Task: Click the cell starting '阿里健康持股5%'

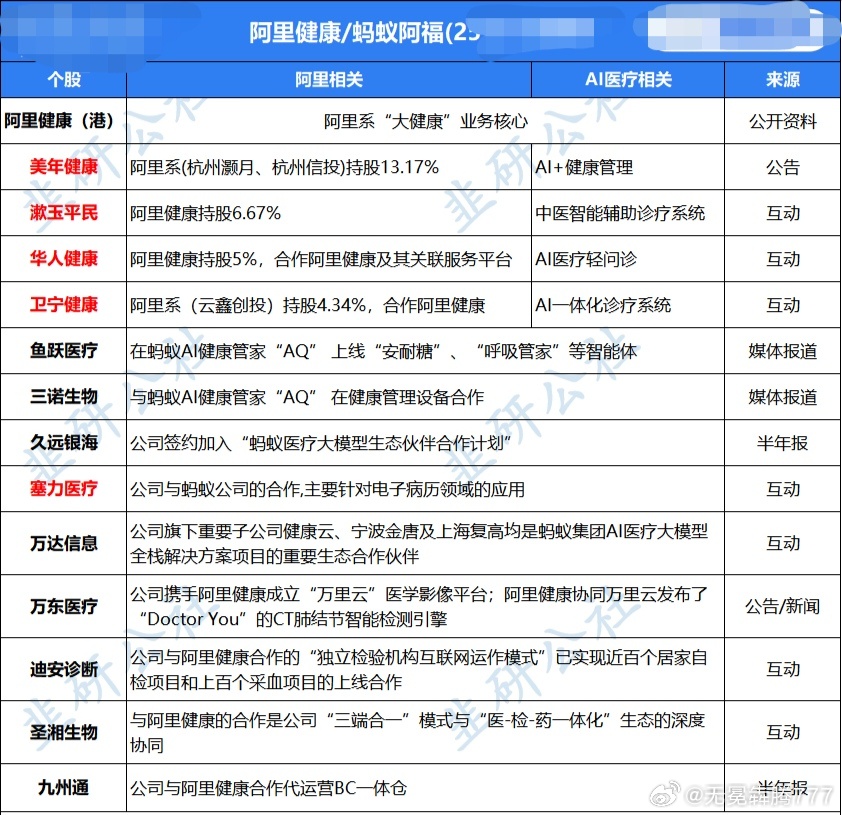Action: [329, 259]
